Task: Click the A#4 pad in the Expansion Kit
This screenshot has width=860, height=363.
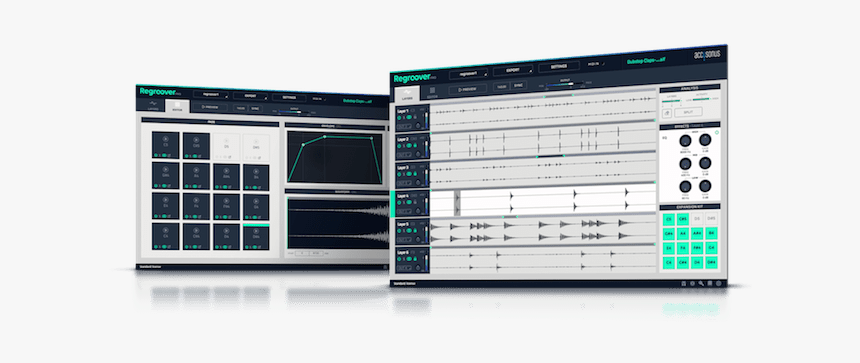Action: 697,234
